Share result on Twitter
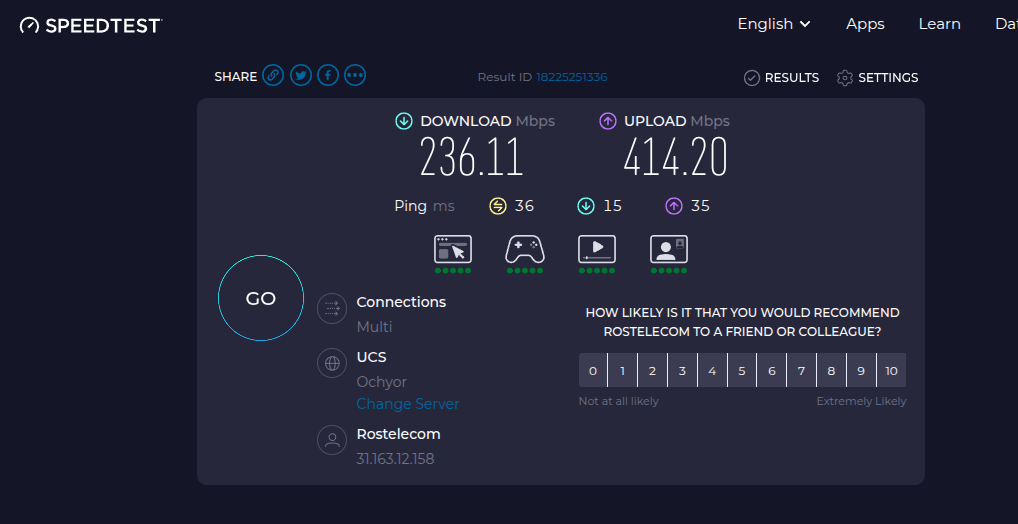 tap(301, 75)
